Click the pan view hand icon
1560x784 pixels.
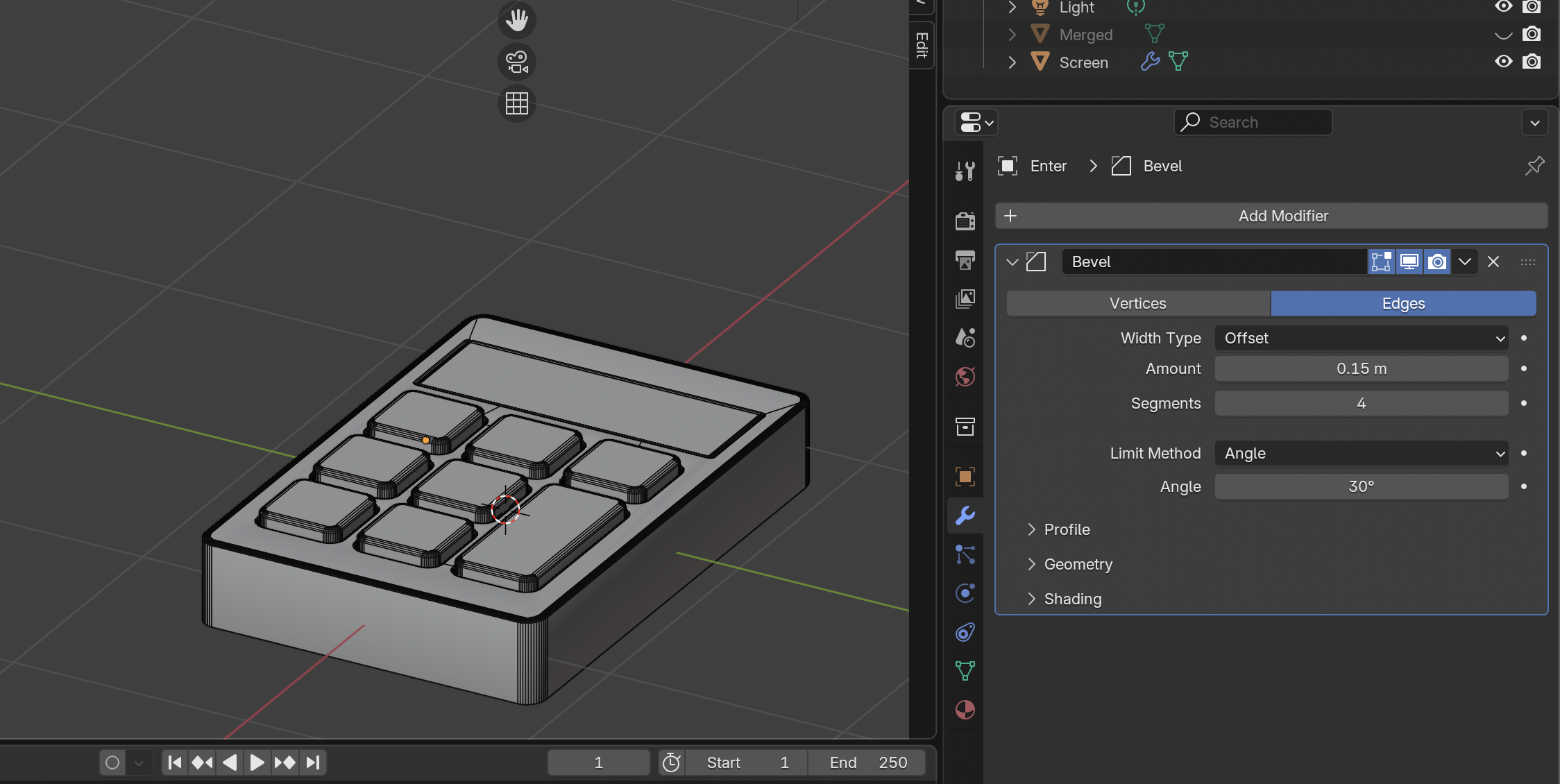click(x=516, y=20)
